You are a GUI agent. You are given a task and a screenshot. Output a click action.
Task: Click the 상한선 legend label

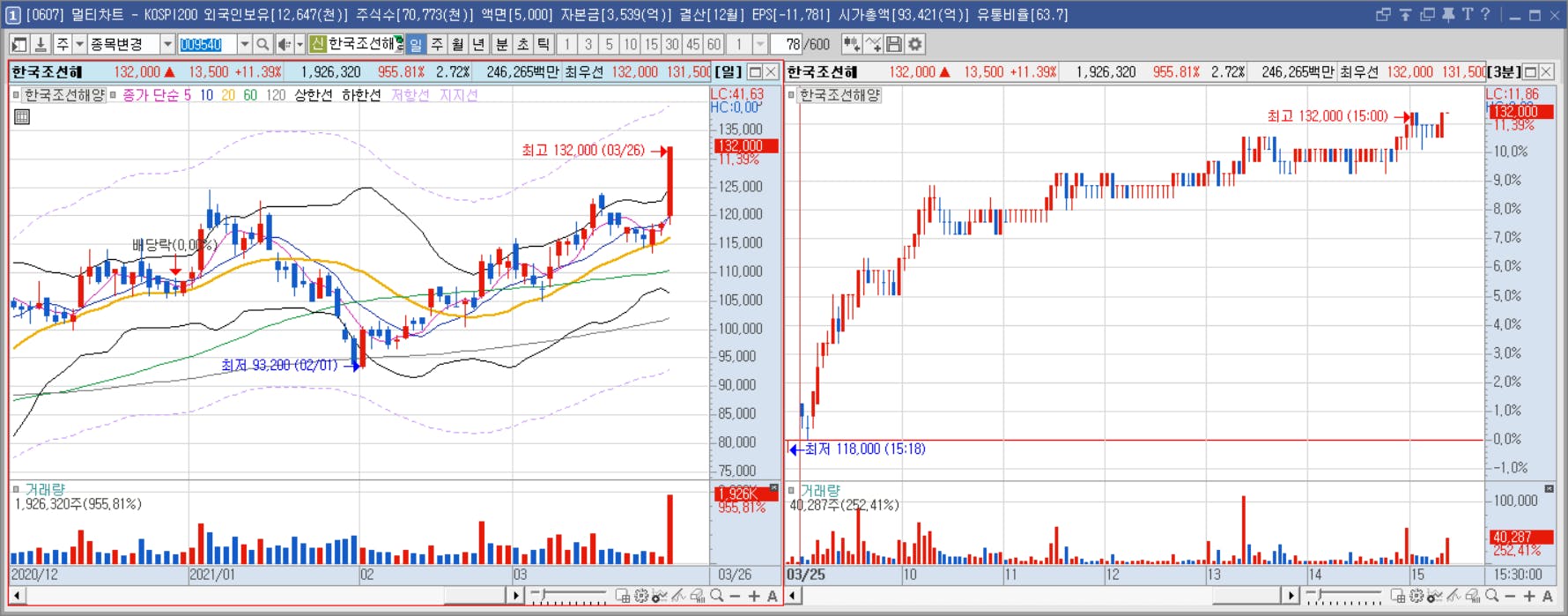point(313,95)
